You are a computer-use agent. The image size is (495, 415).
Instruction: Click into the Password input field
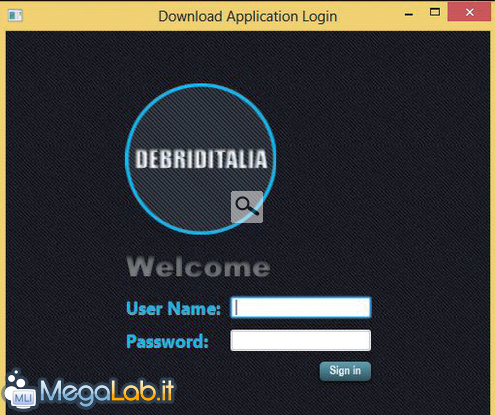tap(301, 340)
